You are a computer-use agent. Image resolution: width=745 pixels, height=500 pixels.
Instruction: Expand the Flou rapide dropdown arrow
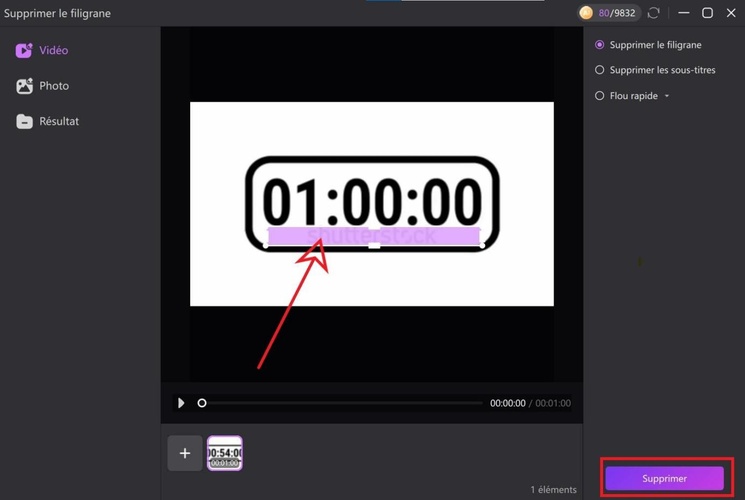(x=667, y=96)
